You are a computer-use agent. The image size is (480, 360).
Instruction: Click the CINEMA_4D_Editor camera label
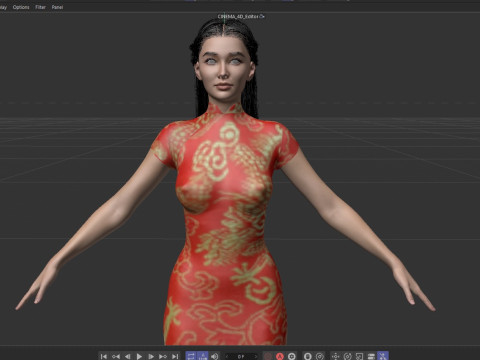[238, 16]
